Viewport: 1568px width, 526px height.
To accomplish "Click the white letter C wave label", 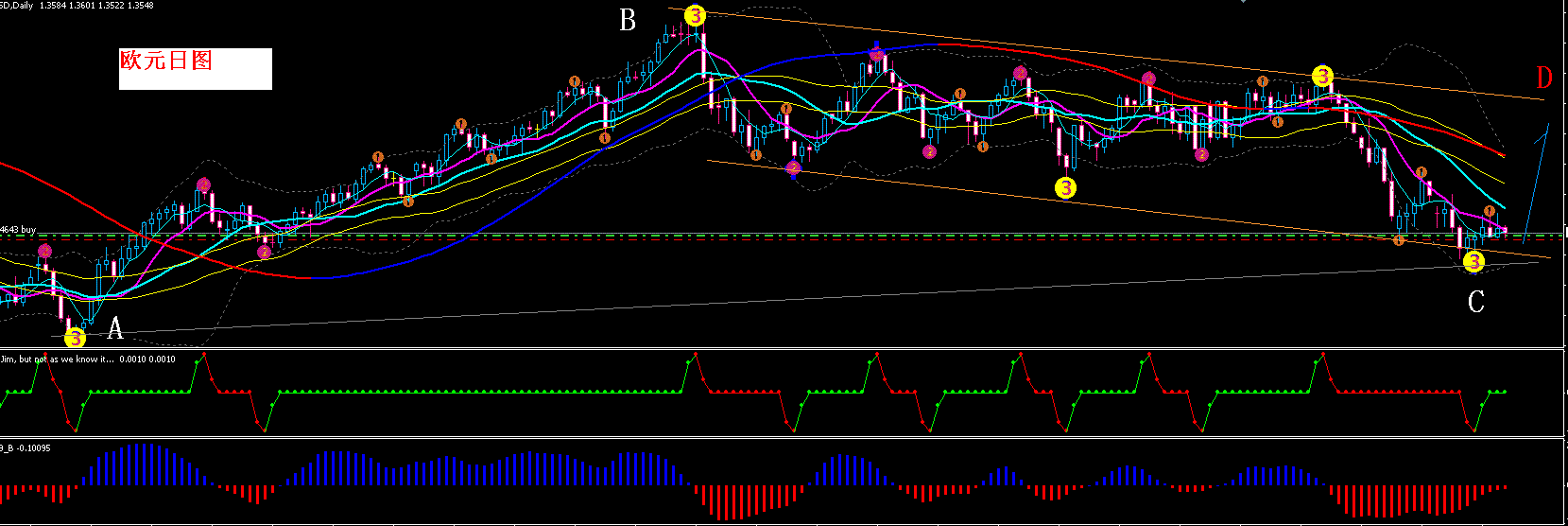I will pos(1476,302).
